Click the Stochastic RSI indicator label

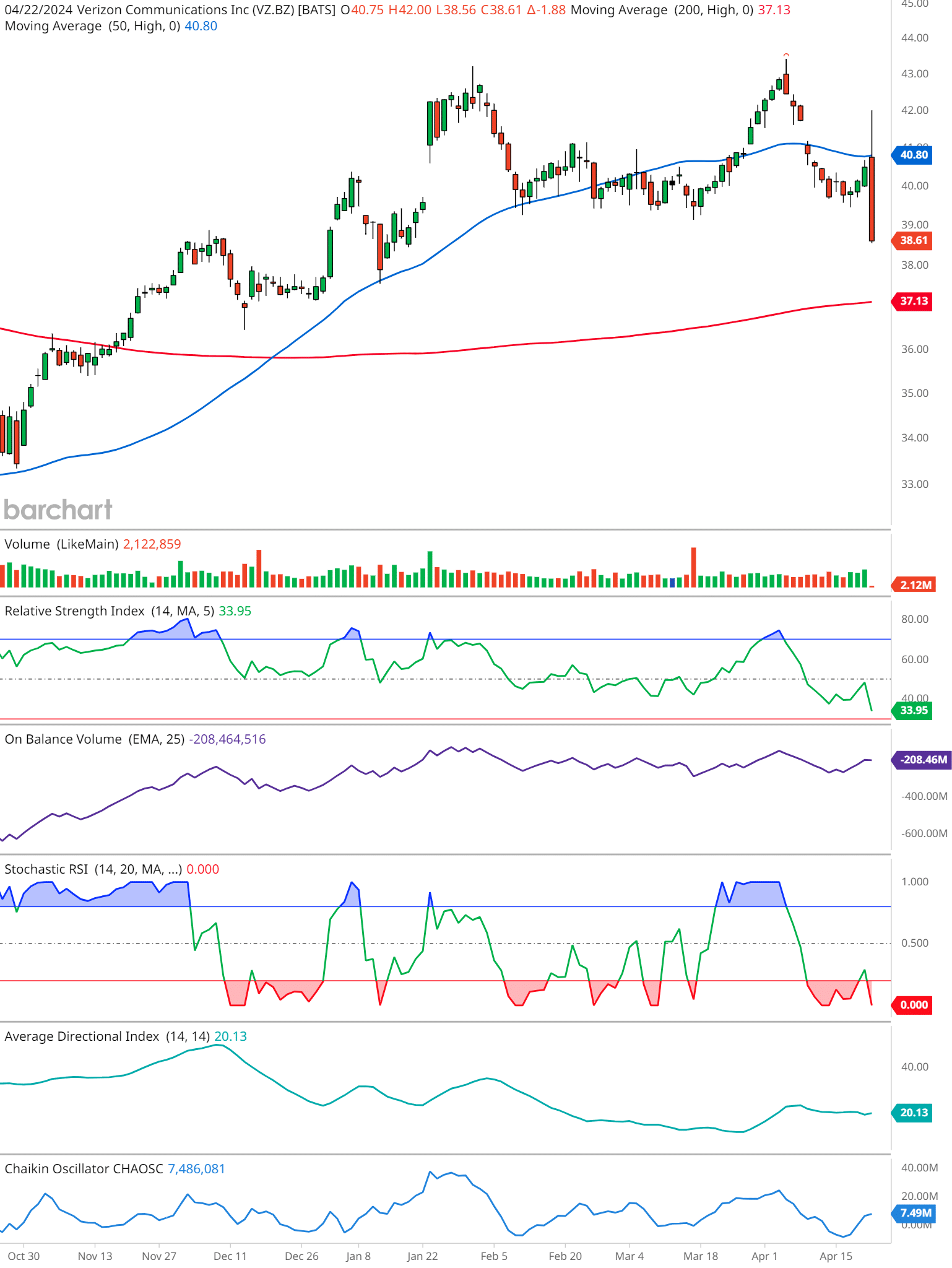(93, 869)
